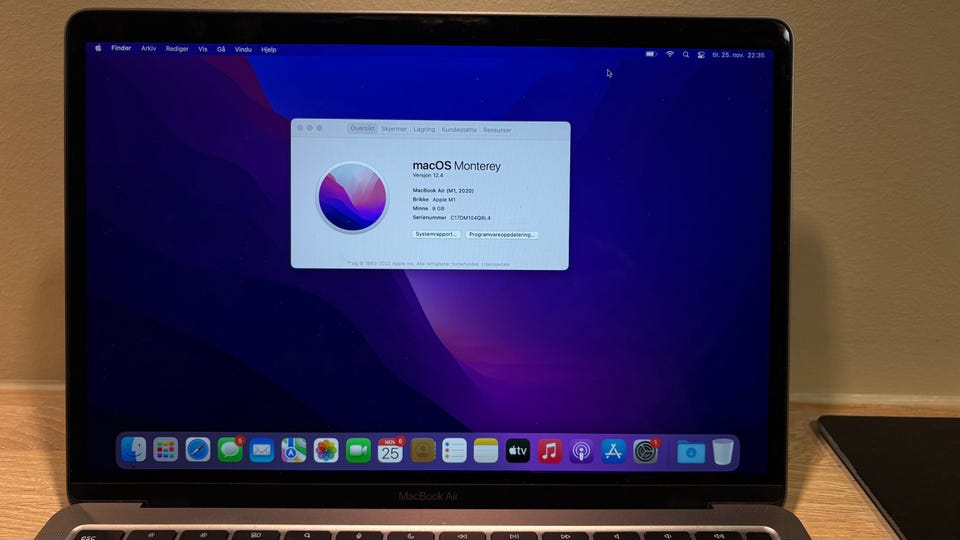Open the Mail app icon
Viewport: 960px width, 540px height.
pos(261,451)
